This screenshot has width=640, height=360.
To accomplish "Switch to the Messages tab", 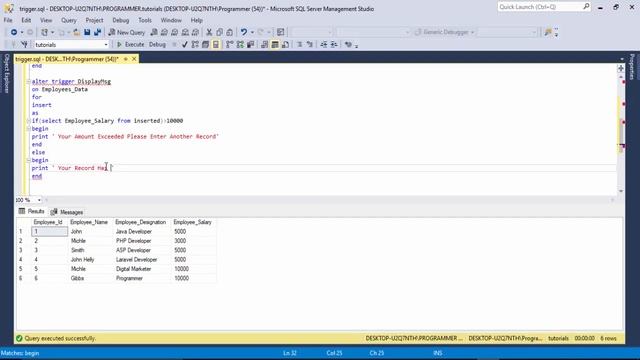I will [67, 212].
